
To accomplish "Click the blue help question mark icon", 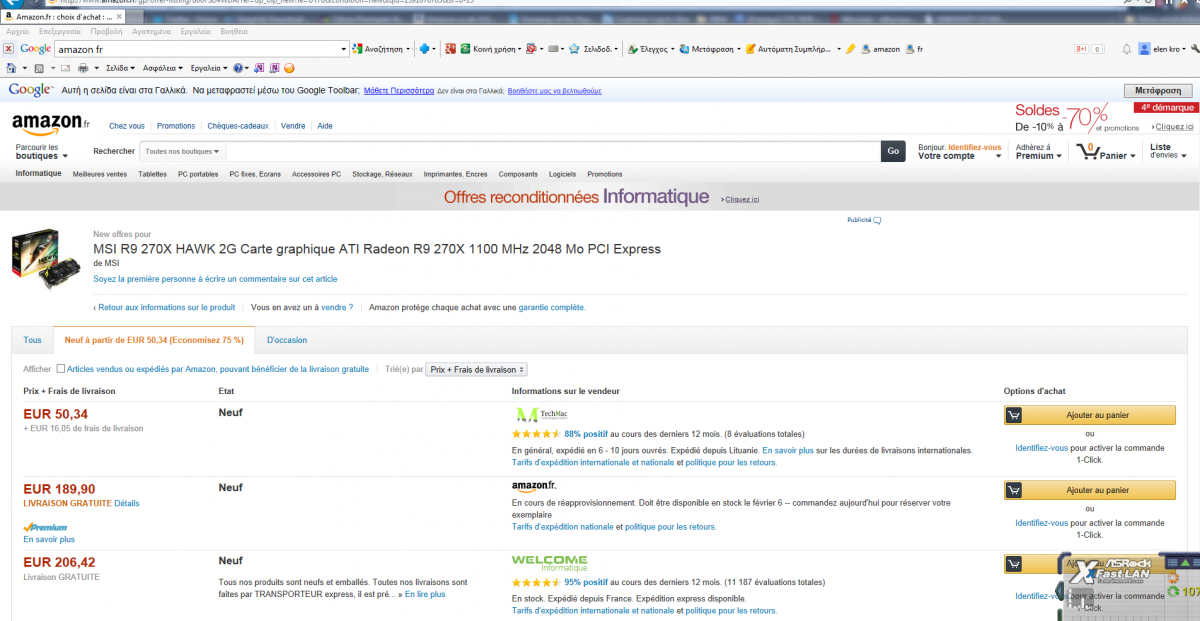I will 239,68.
